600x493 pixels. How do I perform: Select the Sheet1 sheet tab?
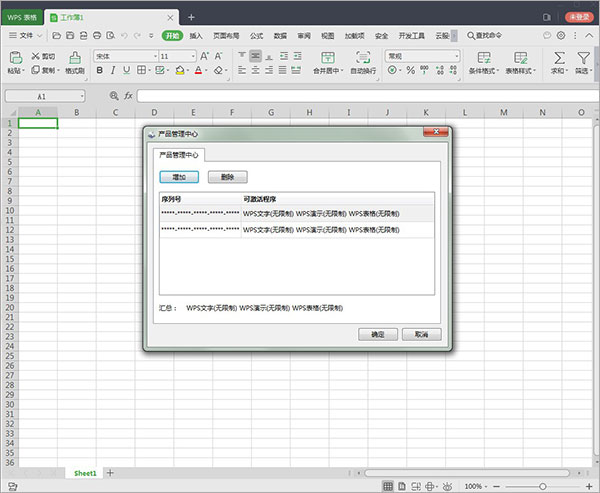(85, 473)
